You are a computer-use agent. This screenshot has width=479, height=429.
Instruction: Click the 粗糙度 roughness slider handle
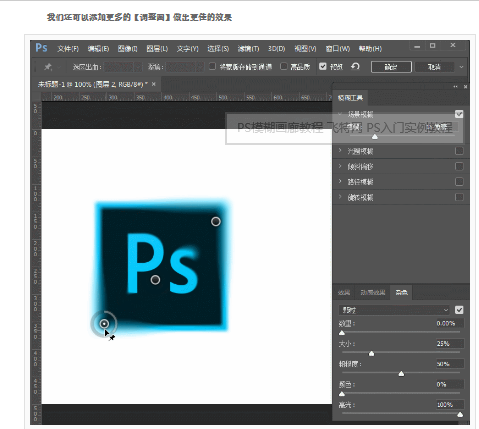point(401,374)
